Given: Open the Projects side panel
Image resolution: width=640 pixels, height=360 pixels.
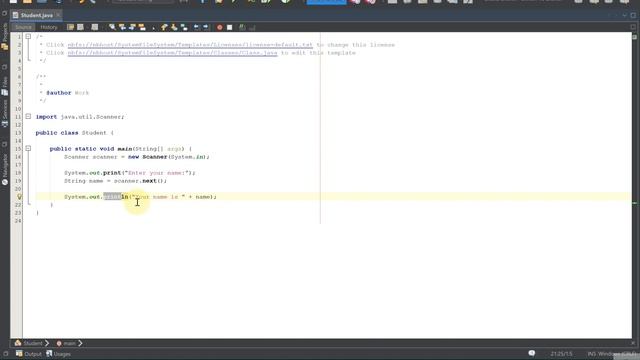Looking at the screenshot, I should pyautogui.click(x=4, y=37).
